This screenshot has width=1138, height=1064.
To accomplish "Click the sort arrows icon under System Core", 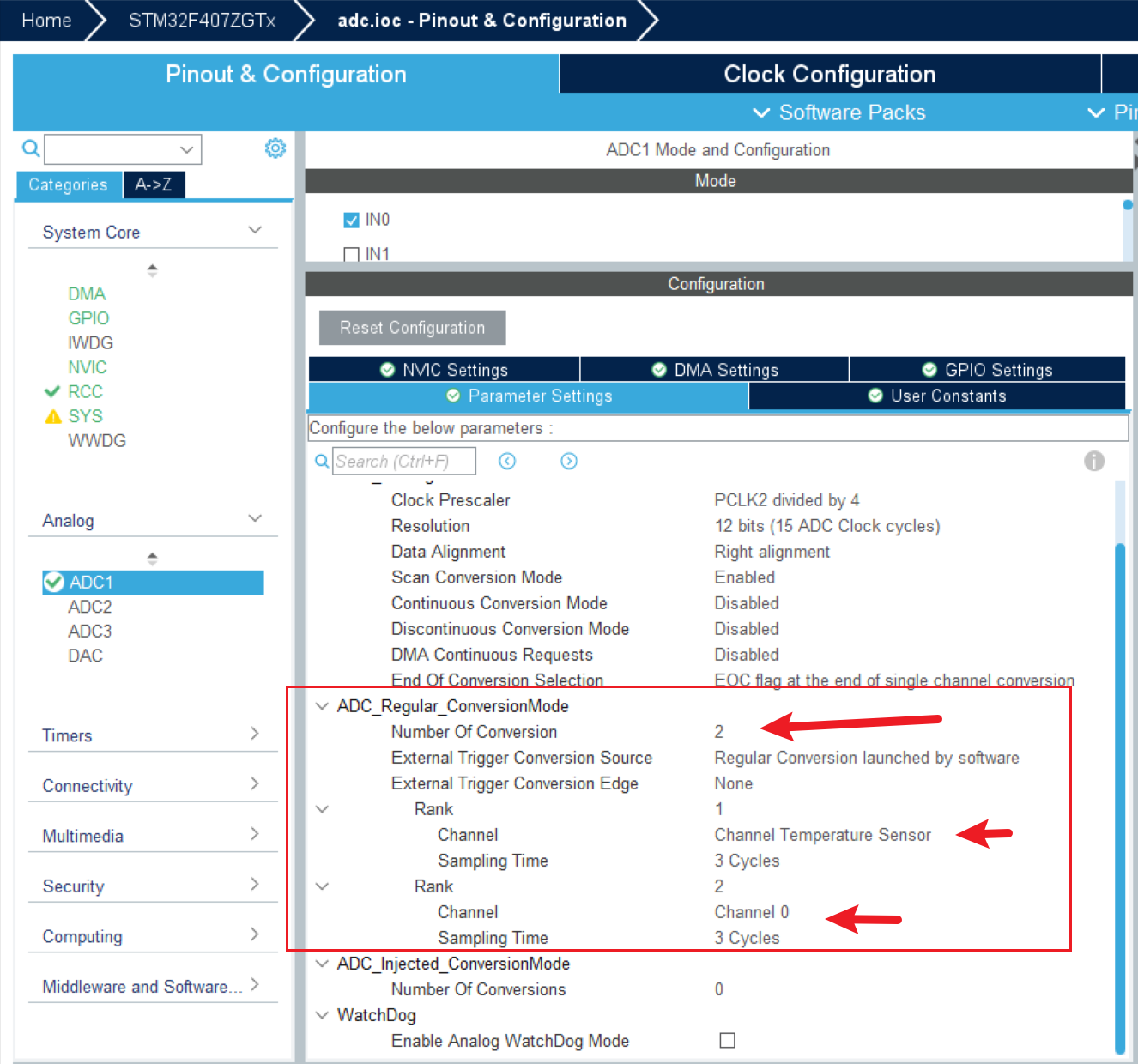I will (x=152, y=270).
